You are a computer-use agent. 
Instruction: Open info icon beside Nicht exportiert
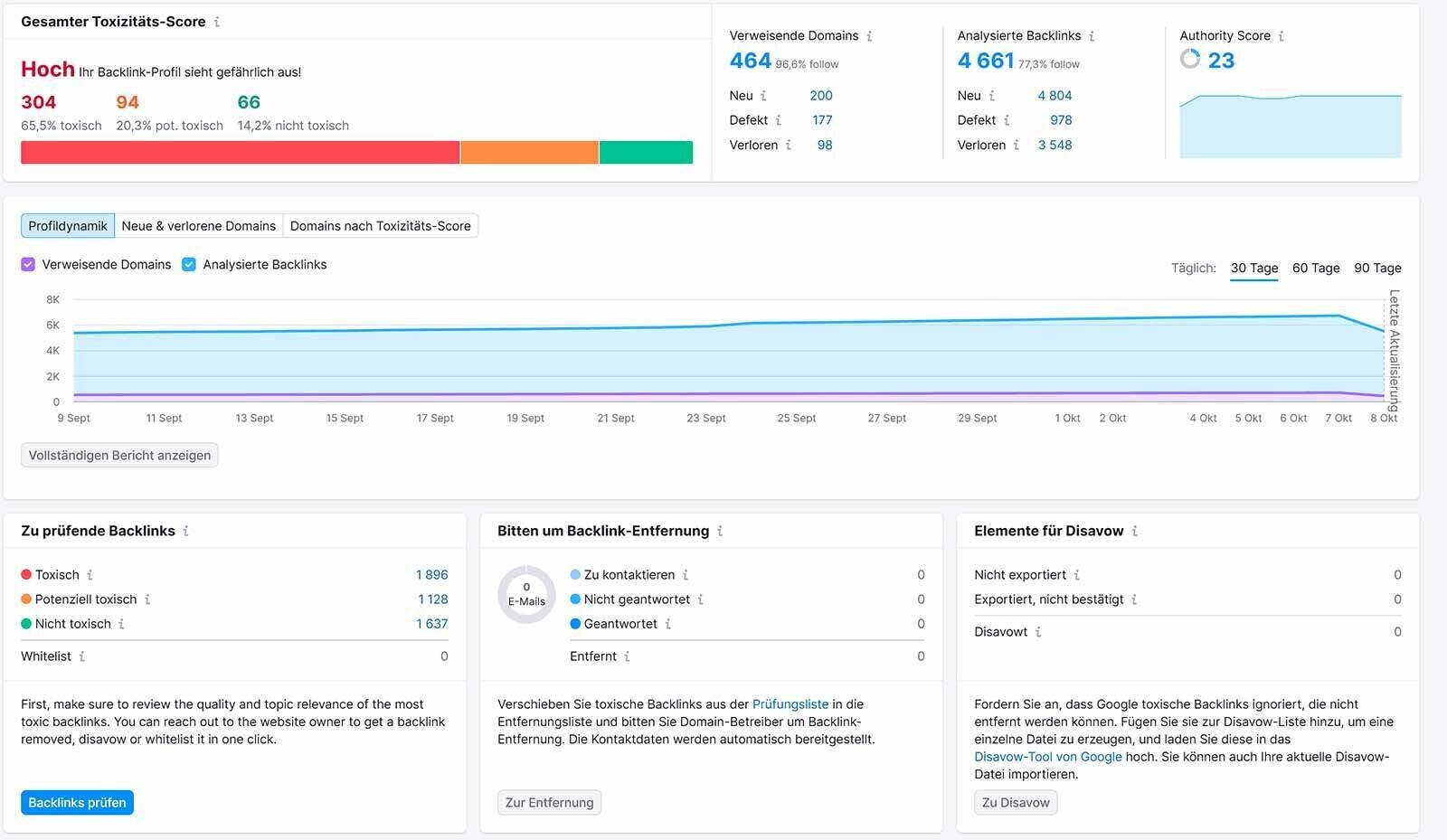coord(1076,575)
